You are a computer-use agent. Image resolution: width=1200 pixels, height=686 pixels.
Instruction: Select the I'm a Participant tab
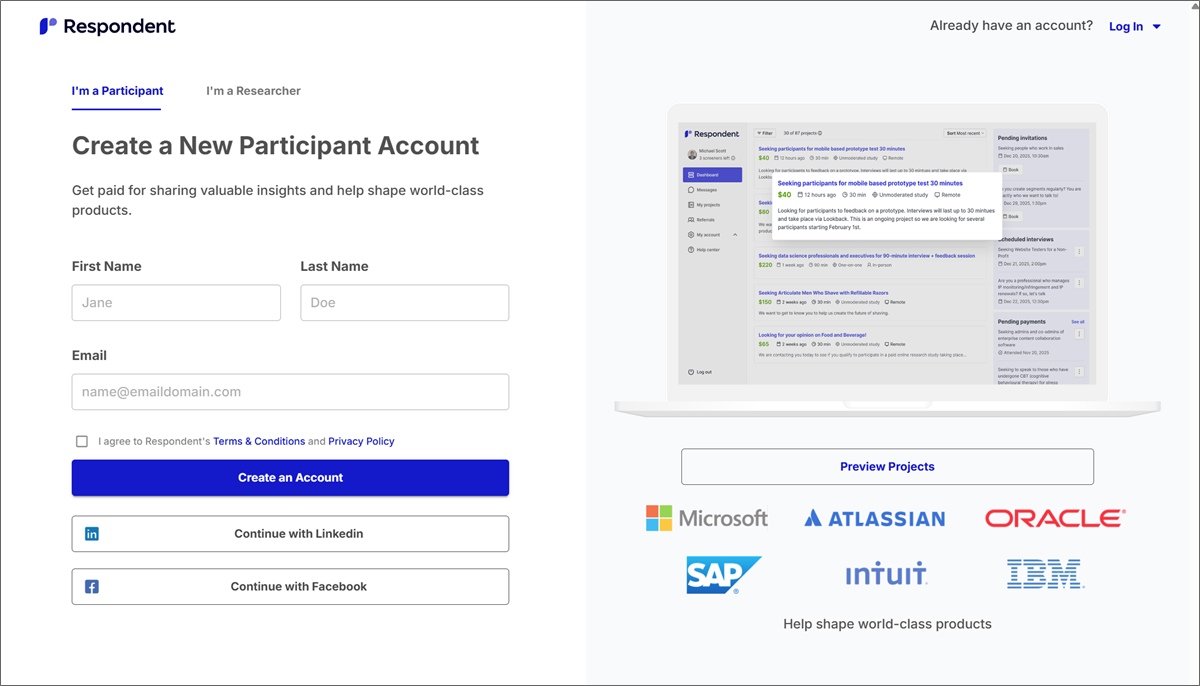(117, 90)
